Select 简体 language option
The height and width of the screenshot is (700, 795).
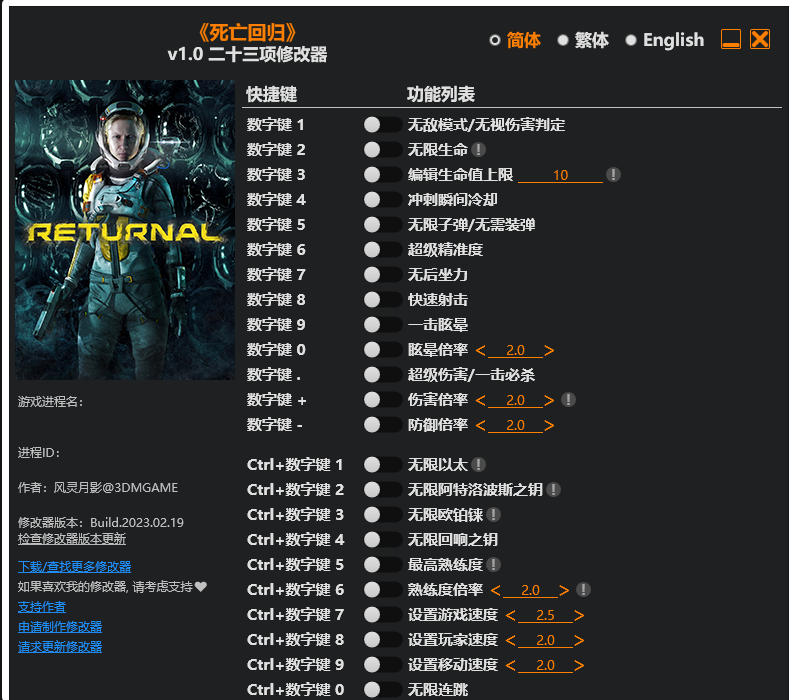pos(515,40)
